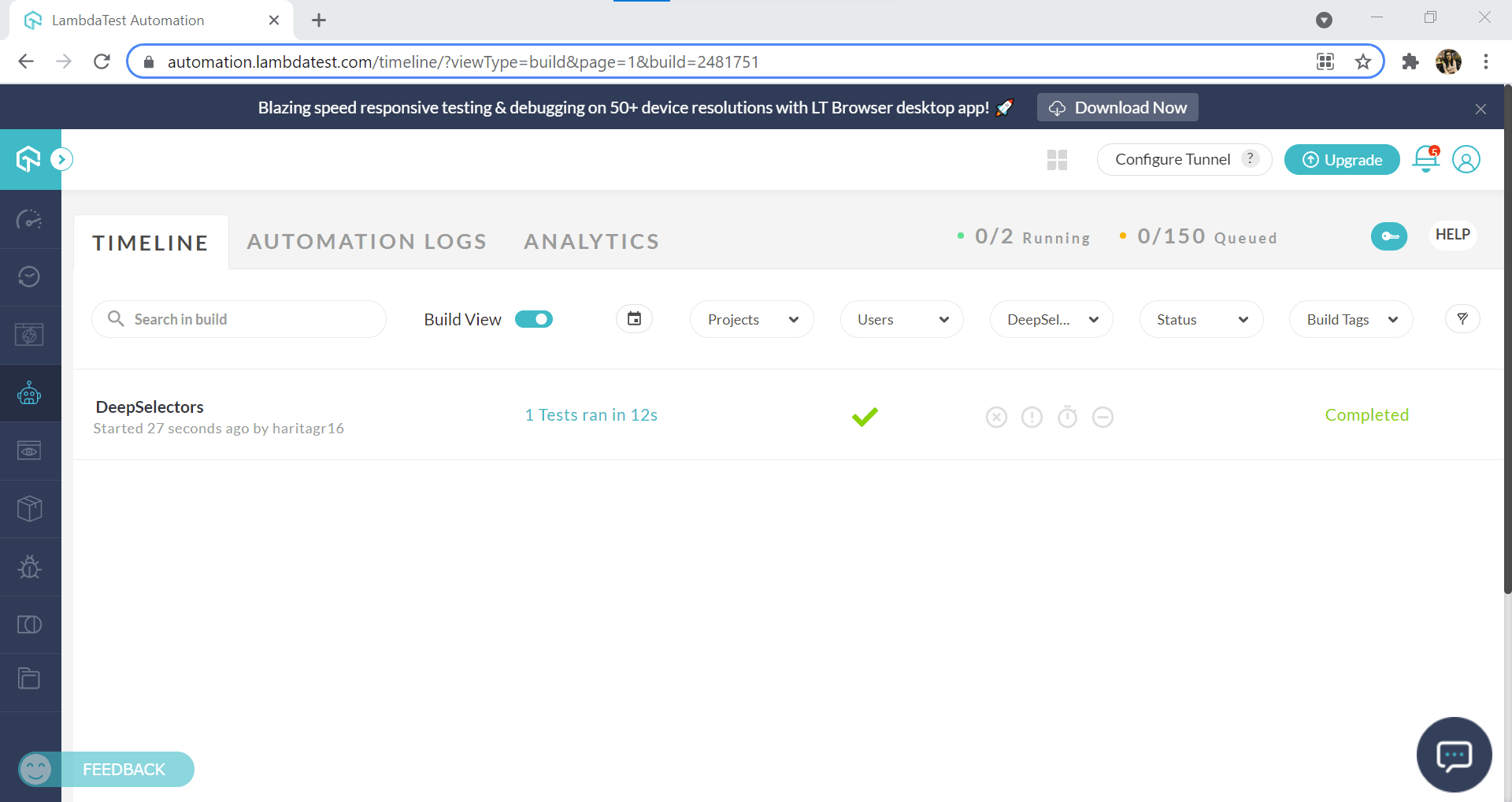Click the LambdaTest logo icon
This screenshot has height=802, width=1512.
click(x=28, y=159)
